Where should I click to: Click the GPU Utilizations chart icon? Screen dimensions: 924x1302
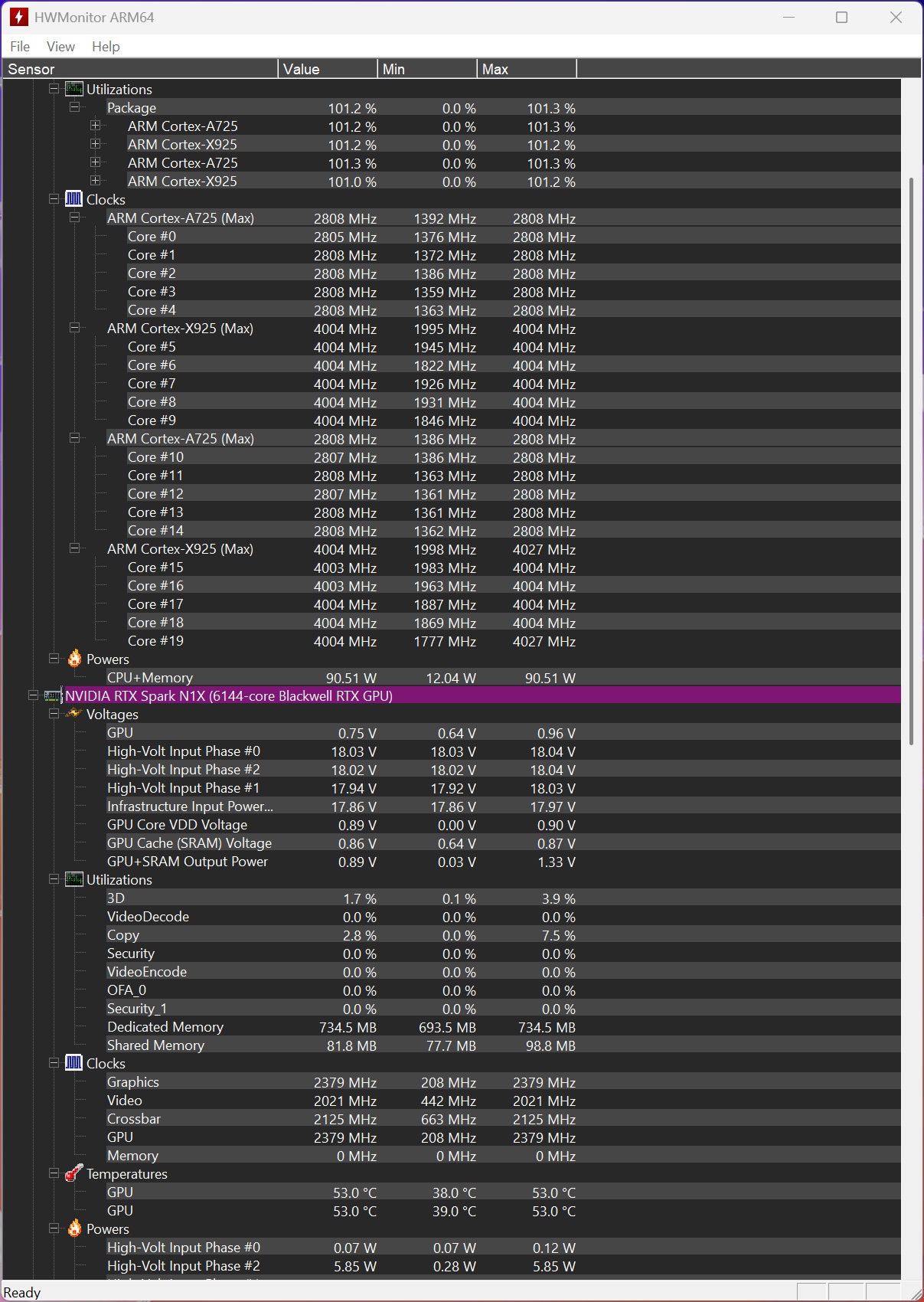click(73, 879)
